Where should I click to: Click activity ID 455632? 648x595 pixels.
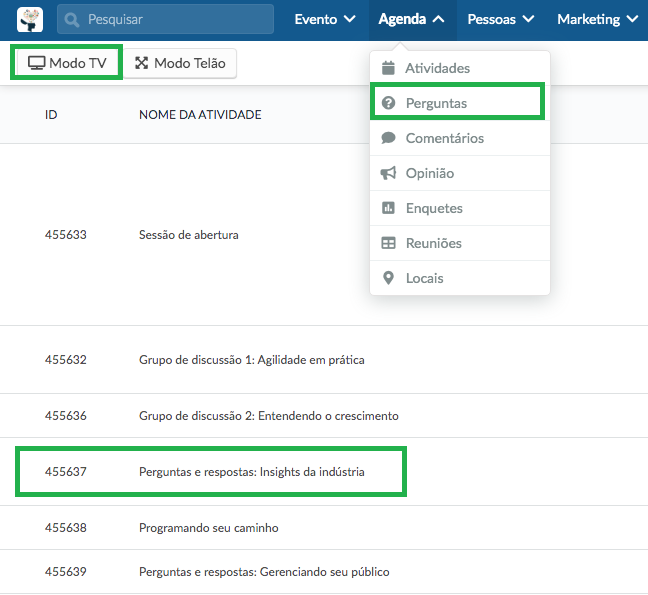click(66, 359)
